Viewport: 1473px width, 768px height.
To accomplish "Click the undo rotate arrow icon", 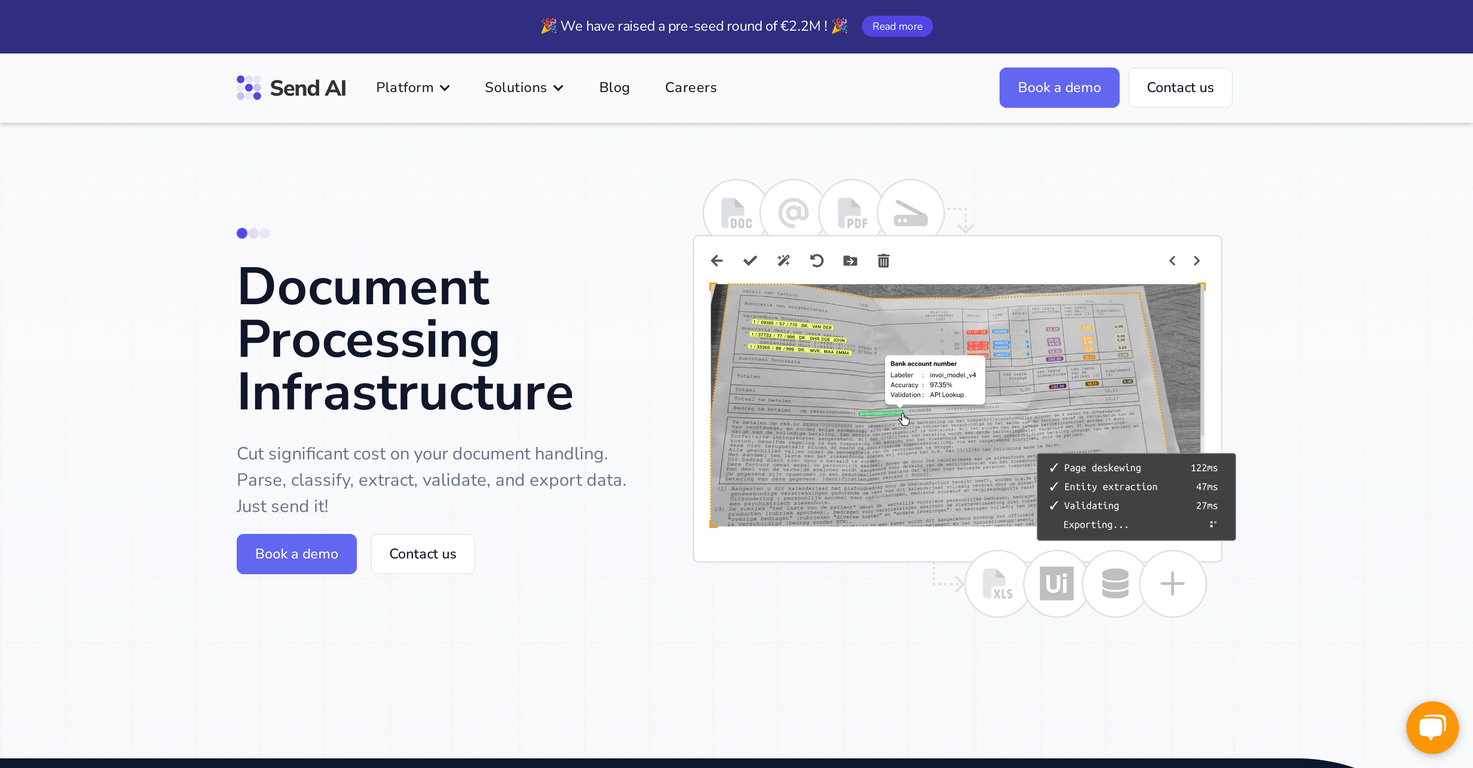I will click(x=817, y=261).
